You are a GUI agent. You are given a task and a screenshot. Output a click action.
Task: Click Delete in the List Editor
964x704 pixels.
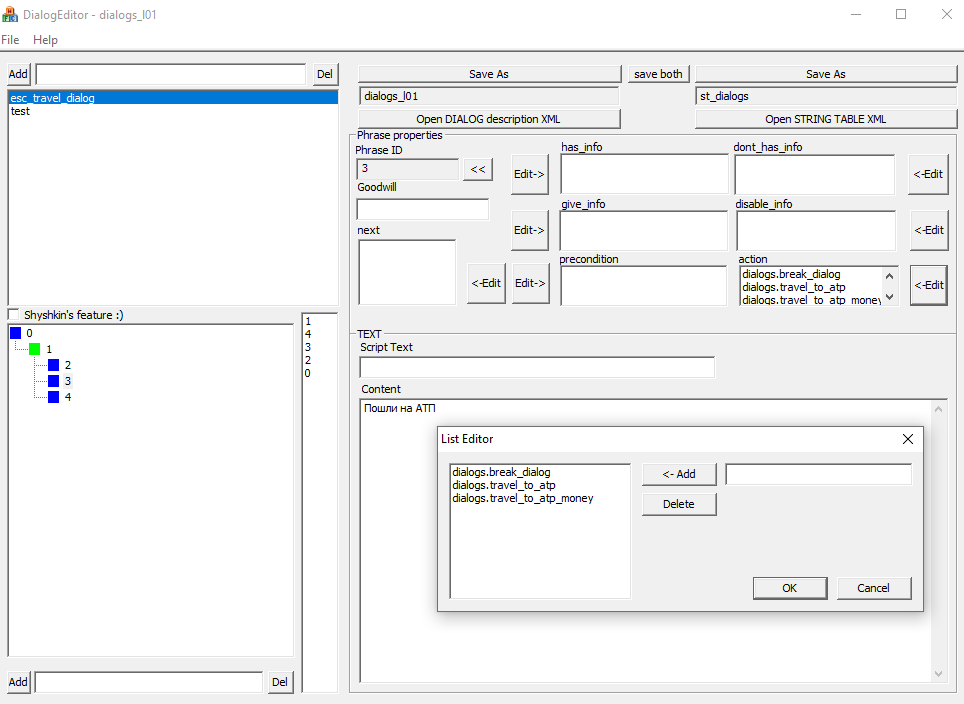tap(679, 504)
